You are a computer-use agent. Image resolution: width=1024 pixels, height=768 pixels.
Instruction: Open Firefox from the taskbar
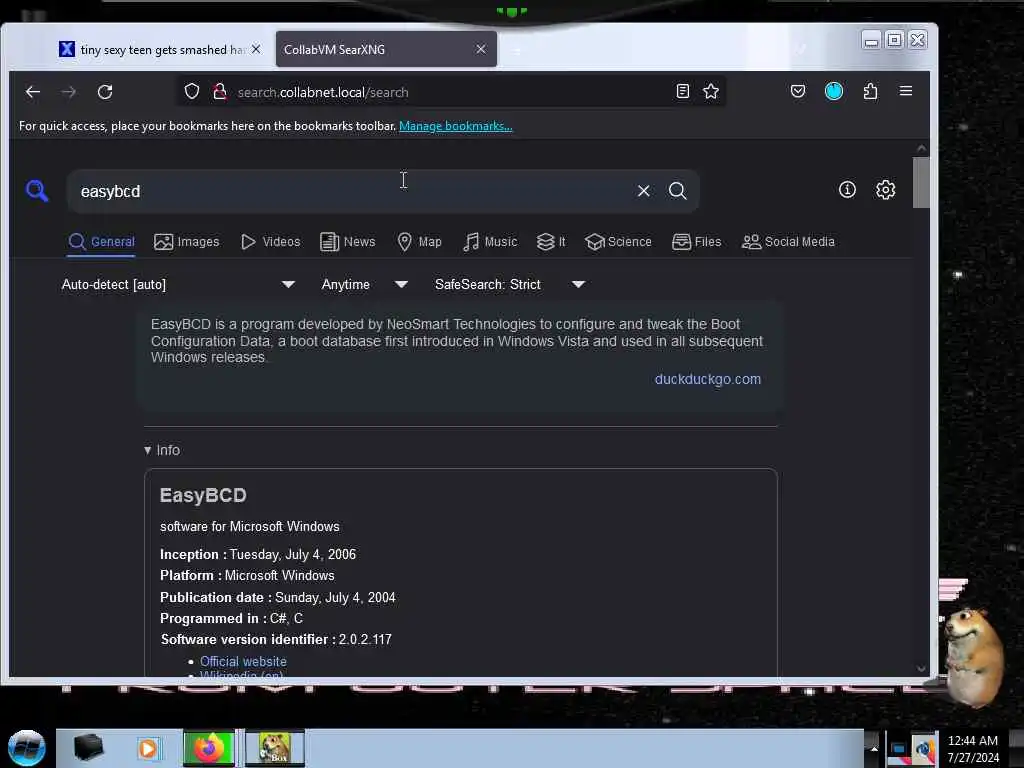209,748
